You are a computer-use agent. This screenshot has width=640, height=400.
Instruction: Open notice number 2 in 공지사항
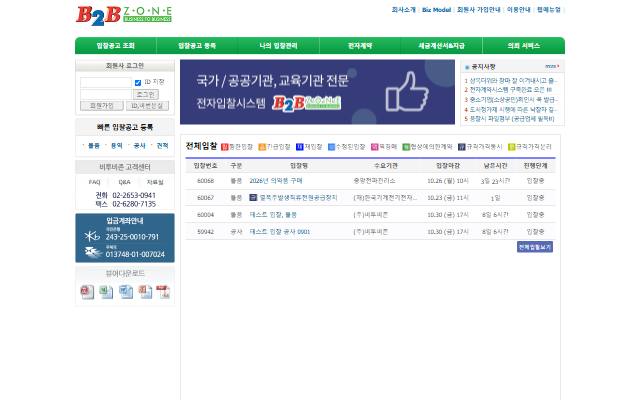point(511,90)
